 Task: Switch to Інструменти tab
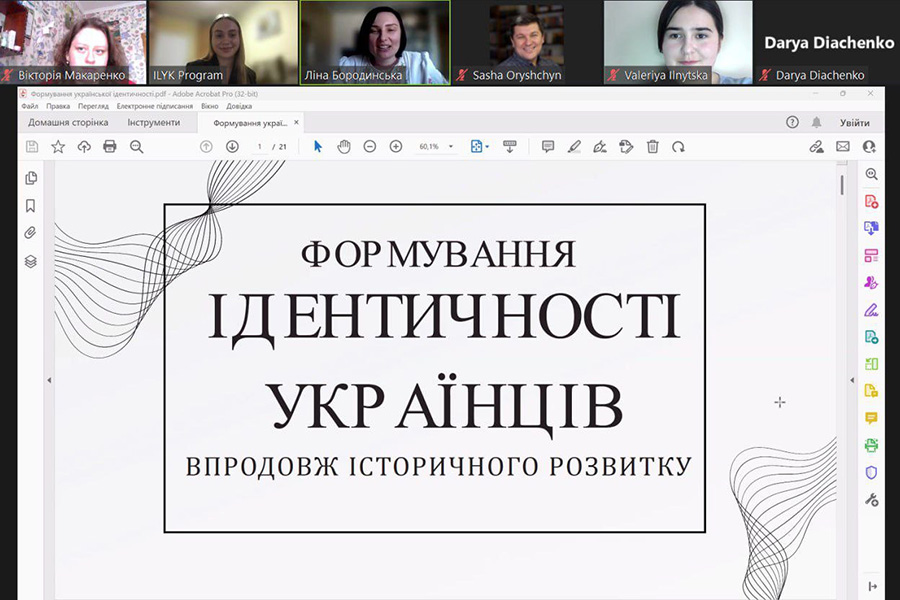tap(154, 122)
